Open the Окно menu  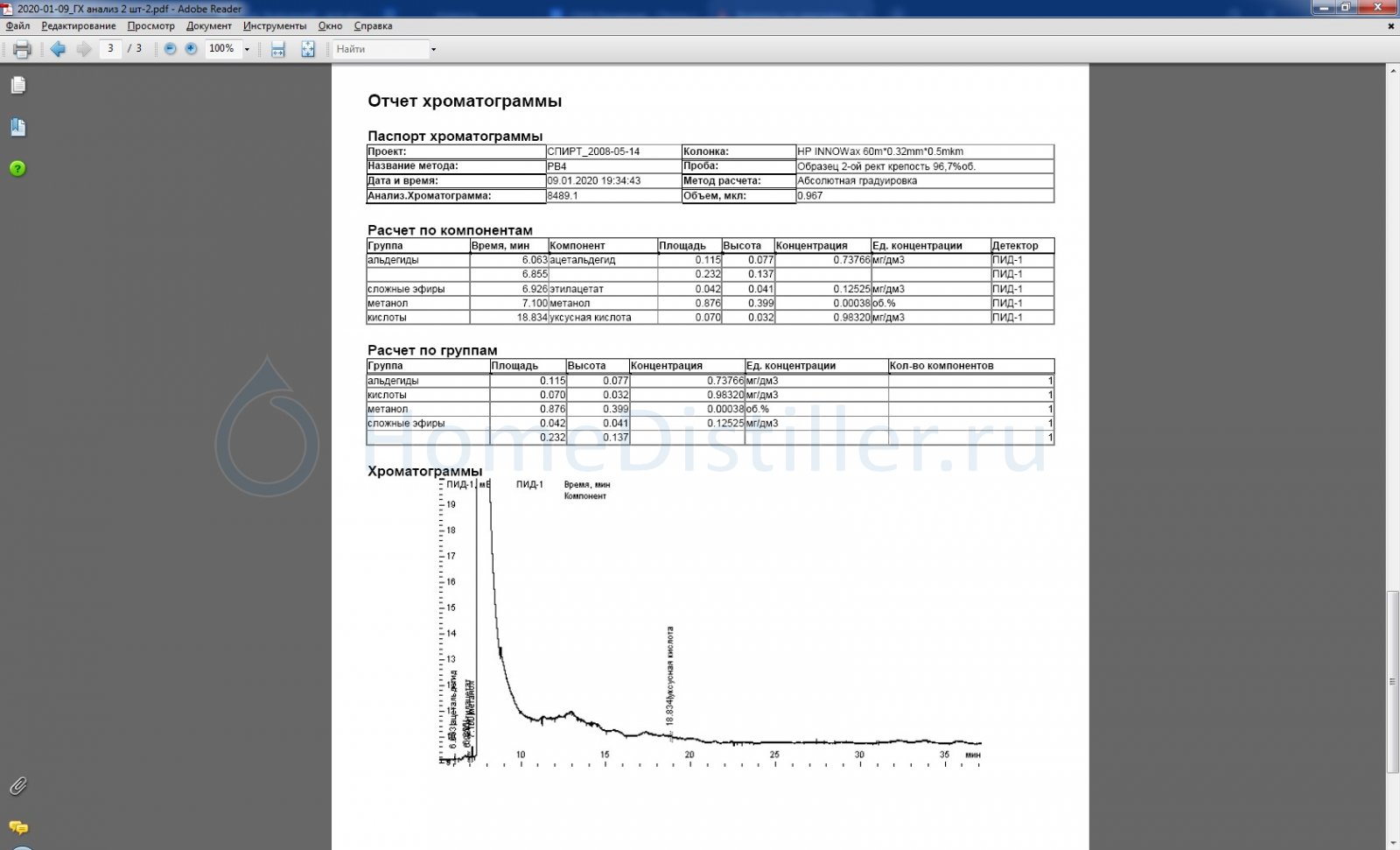330,26
